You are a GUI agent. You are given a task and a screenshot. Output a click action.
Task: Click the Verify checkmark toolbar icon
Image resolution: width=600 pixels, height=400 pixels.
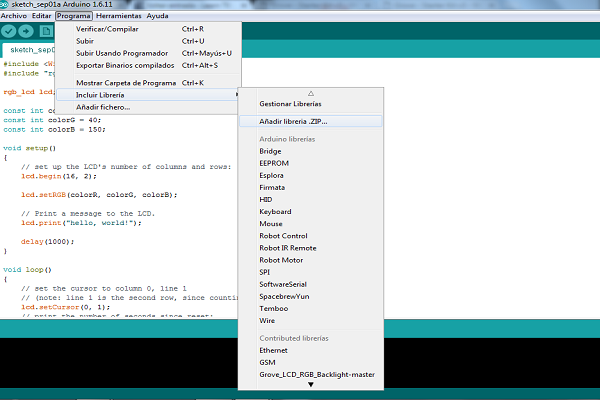point(8,31)
